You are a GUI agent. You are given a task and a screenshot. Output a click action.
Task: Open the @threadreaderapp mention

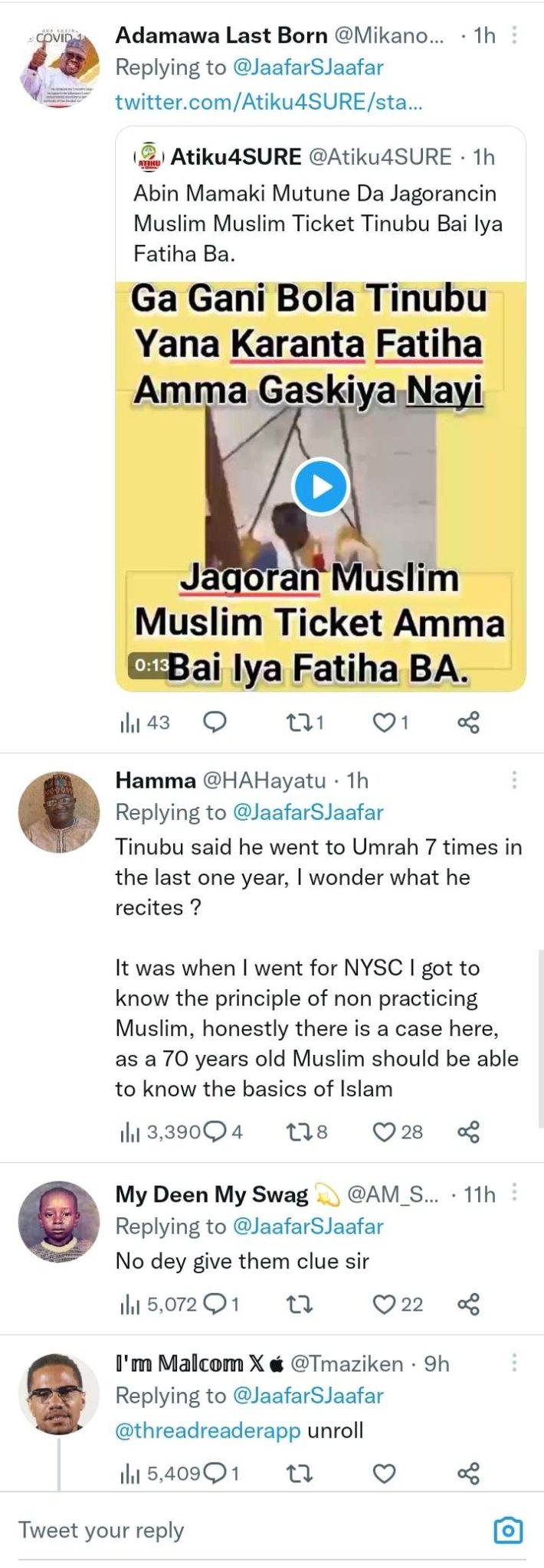208,1430
